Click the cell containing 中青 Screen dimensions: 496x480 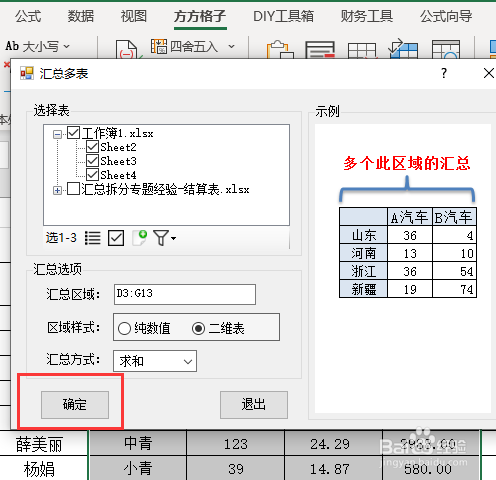click(138, 444)
